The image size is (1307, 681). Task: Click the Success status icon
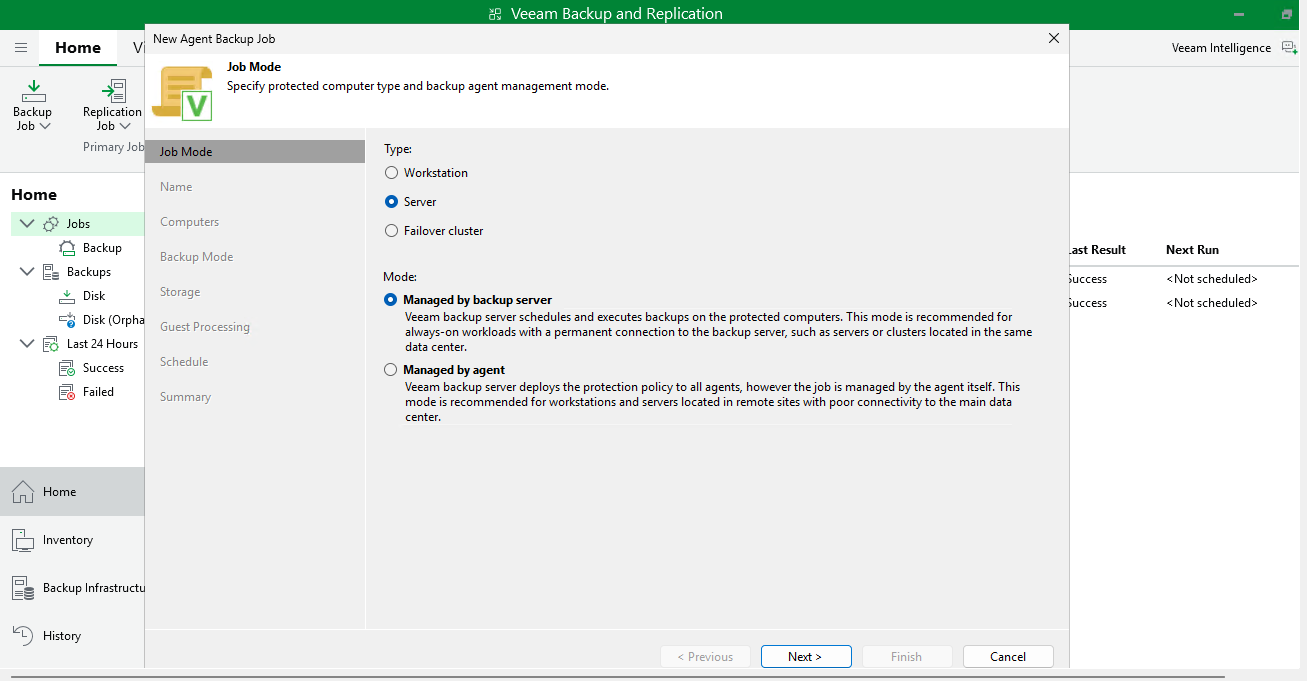click(x=67, y=368)
